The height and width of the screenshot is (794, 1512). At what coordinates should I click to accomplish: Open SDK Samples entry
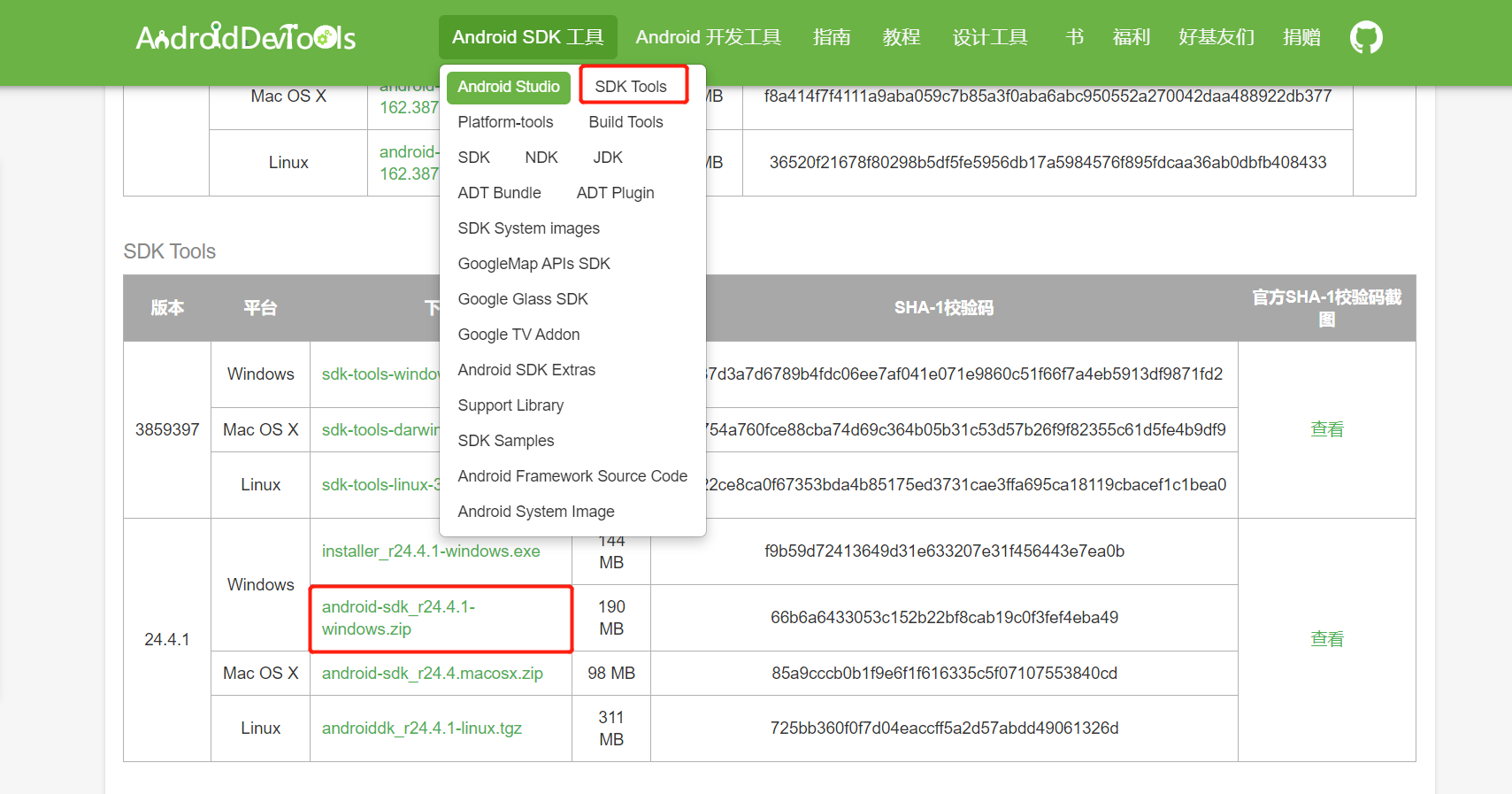(506, 441)
